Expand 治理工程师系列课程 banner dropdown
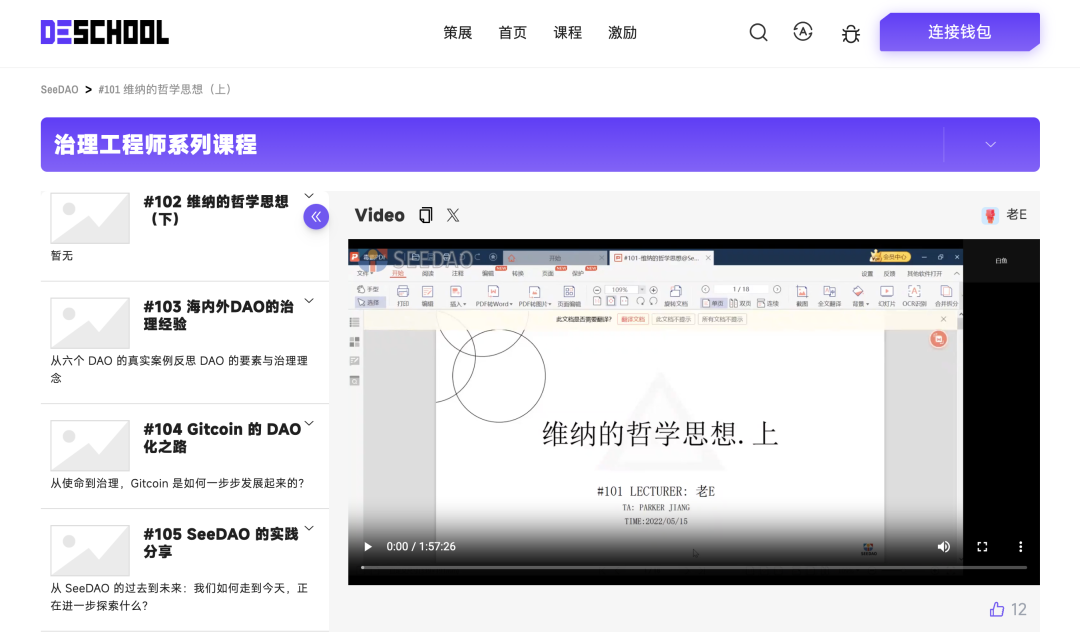This screenshot has height=632, width=1080. point(990,145)
